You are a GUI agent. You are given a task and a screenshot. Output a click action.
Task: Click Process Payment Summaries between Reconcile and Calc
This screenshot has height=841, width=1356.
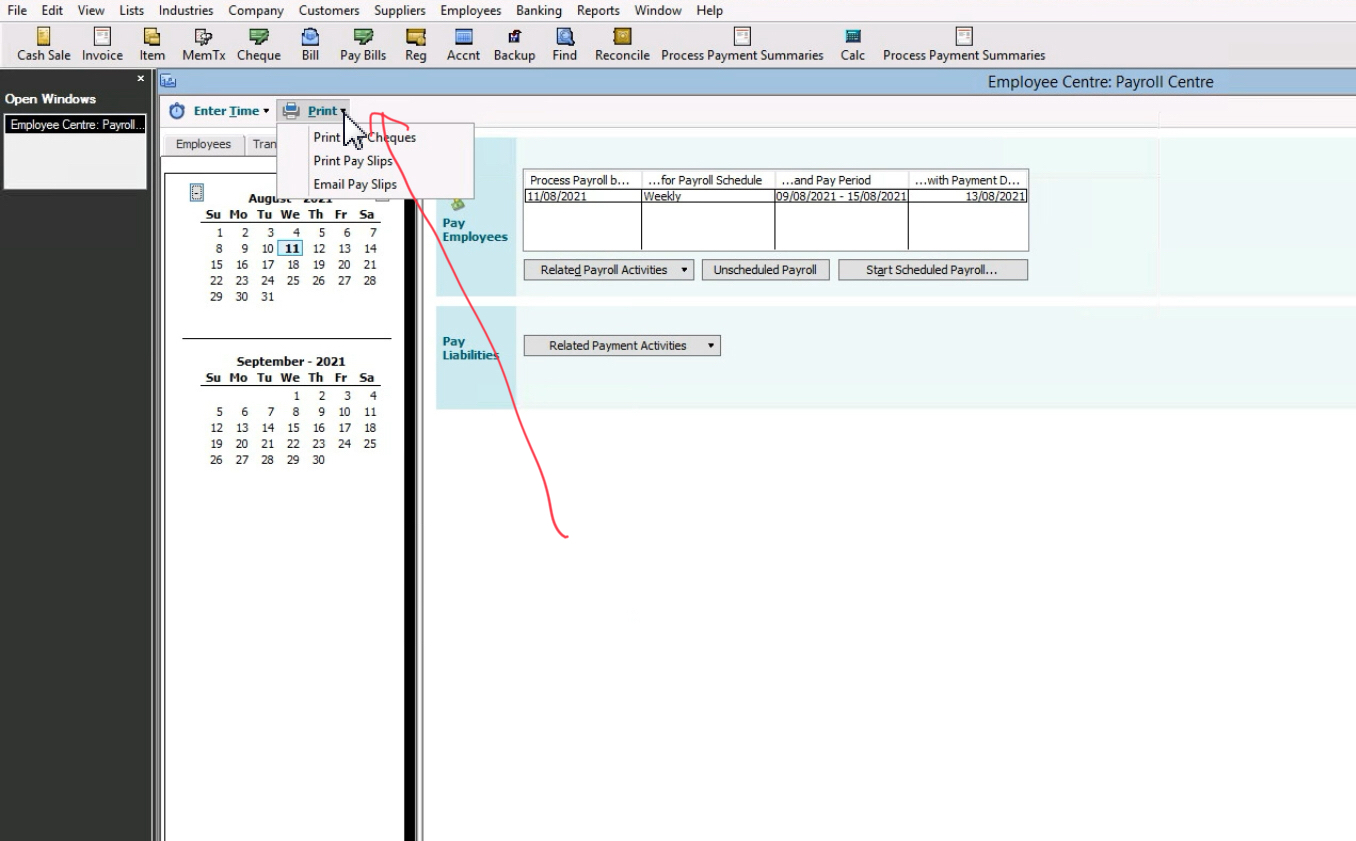[742, 45]
